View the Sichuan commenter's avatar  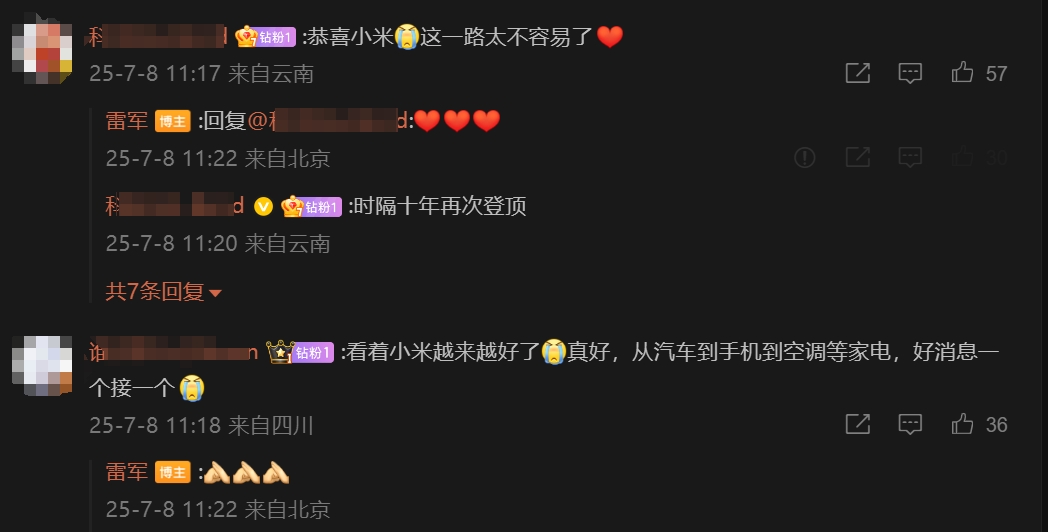(42, 366)
